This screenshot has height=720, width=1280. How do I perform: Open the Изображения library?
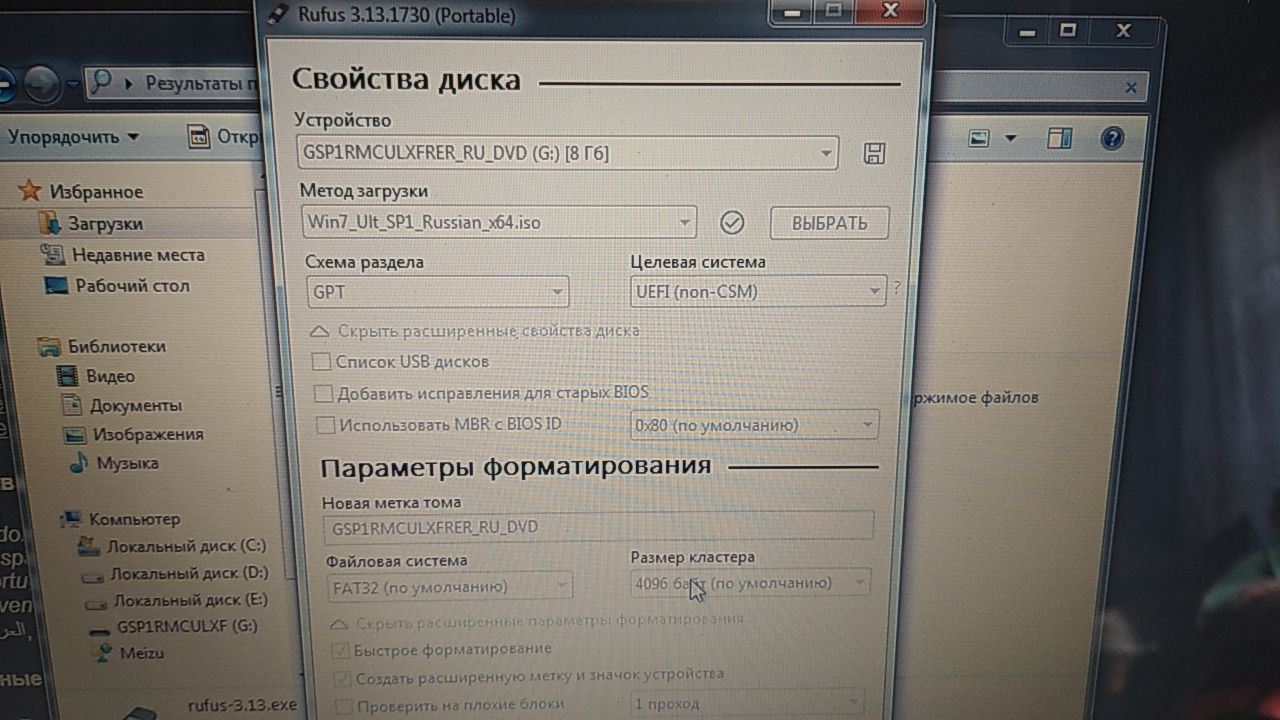tap(134, 434)
